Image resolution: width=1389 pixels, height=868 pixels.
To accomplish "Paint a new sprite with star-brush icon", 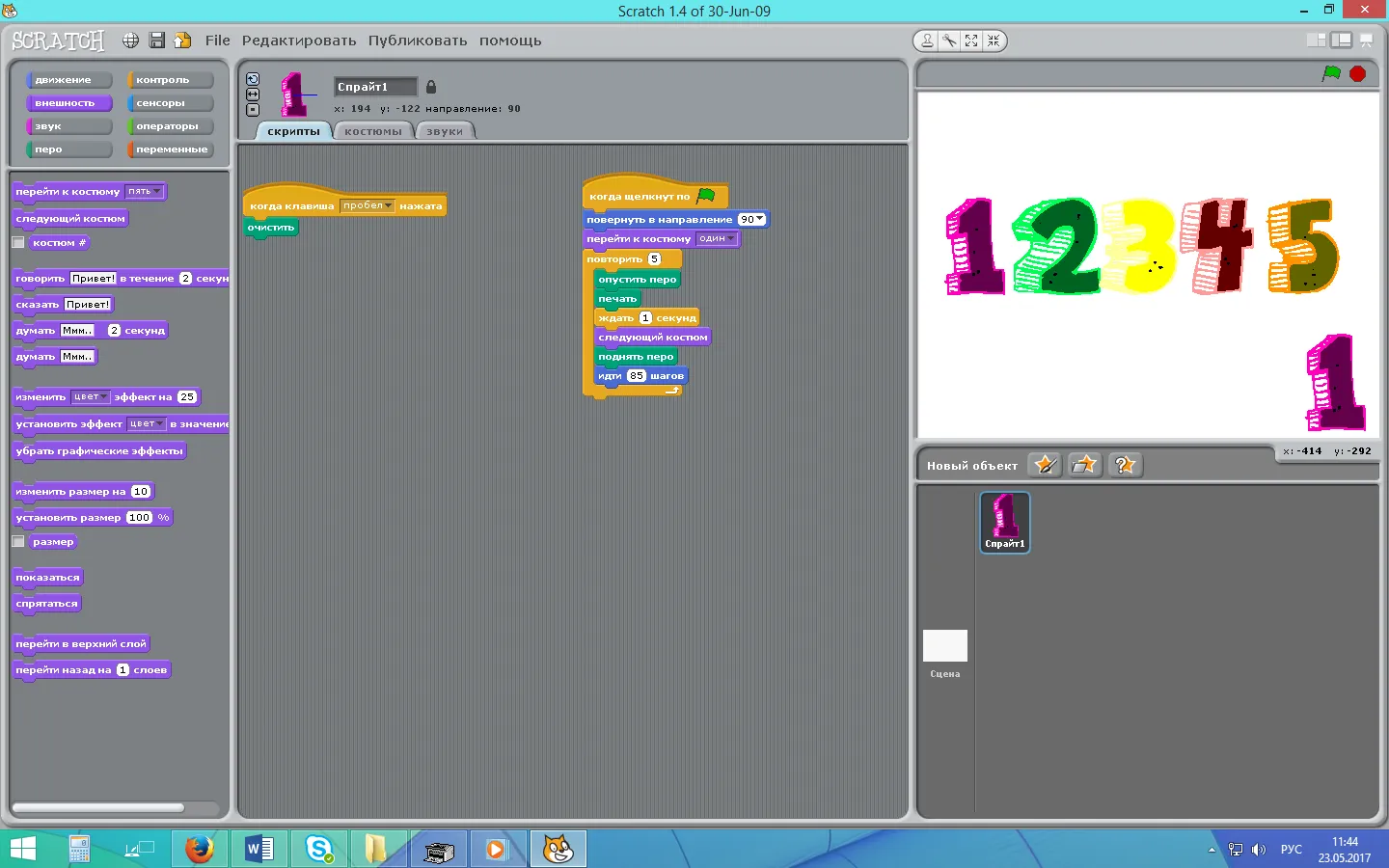I will click(1045, 465).
